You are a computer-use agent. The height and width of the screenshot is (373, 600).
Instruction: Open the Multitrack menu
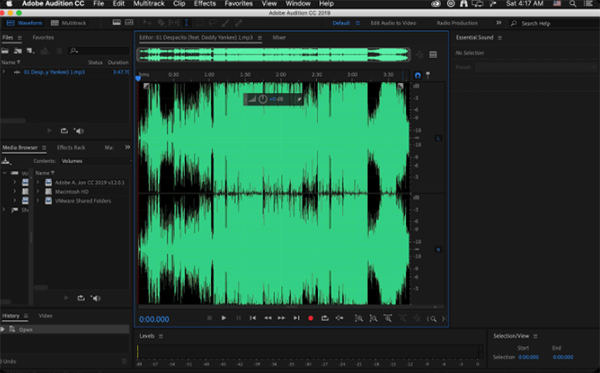[149, 3]
